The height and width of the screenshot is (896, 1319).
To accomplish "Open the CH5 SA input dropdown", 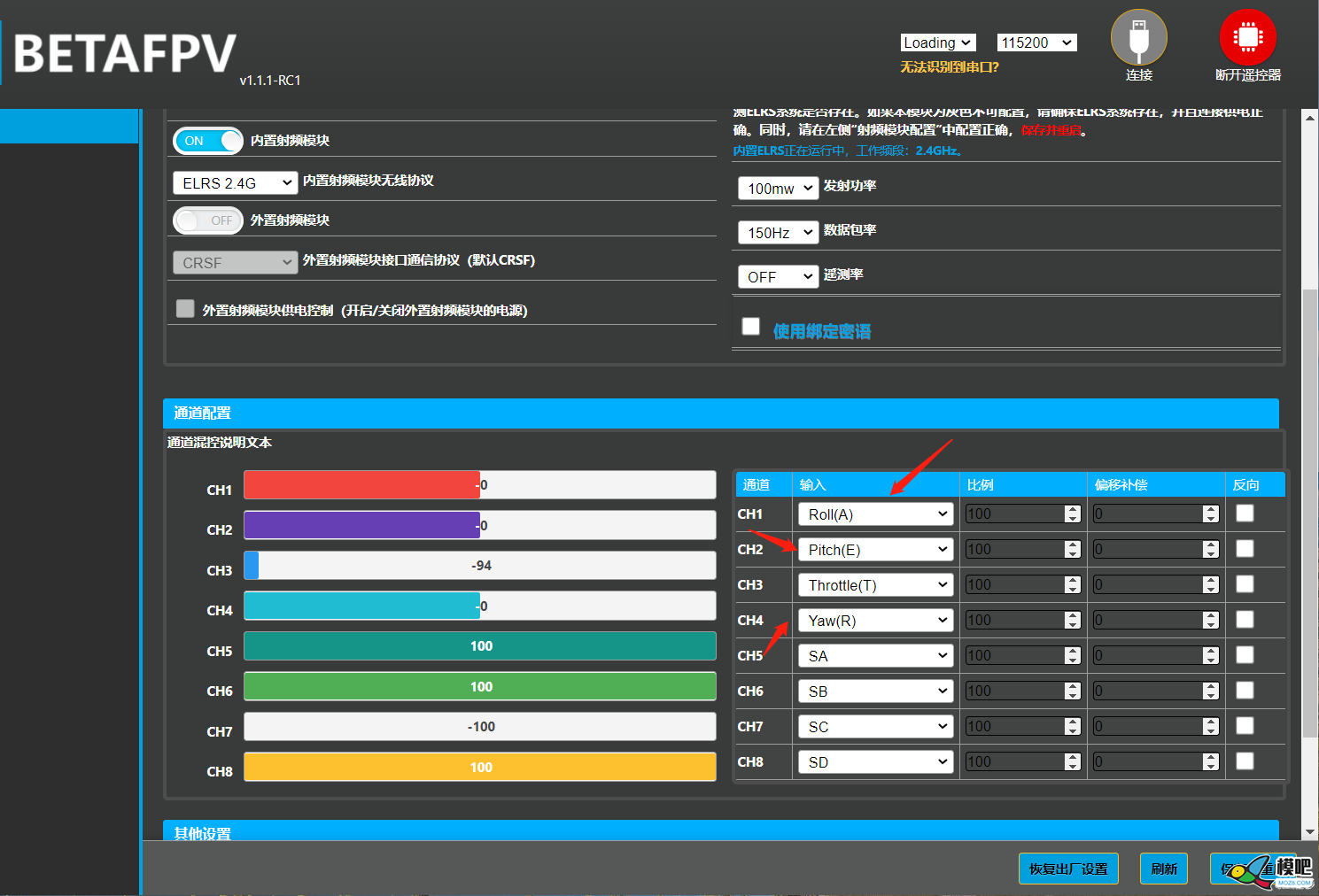I will [876, 655].
